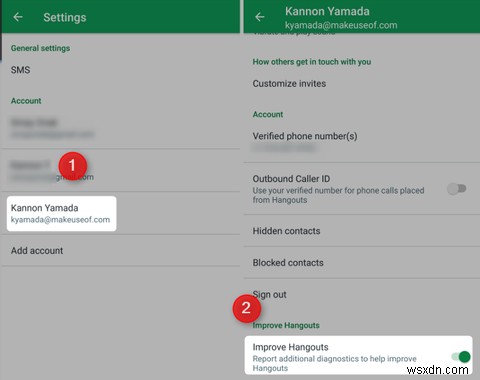Click the Account header in Settings pane
Image resolution: width=480 pixels, height=380 pixels.
coord(26,101)
